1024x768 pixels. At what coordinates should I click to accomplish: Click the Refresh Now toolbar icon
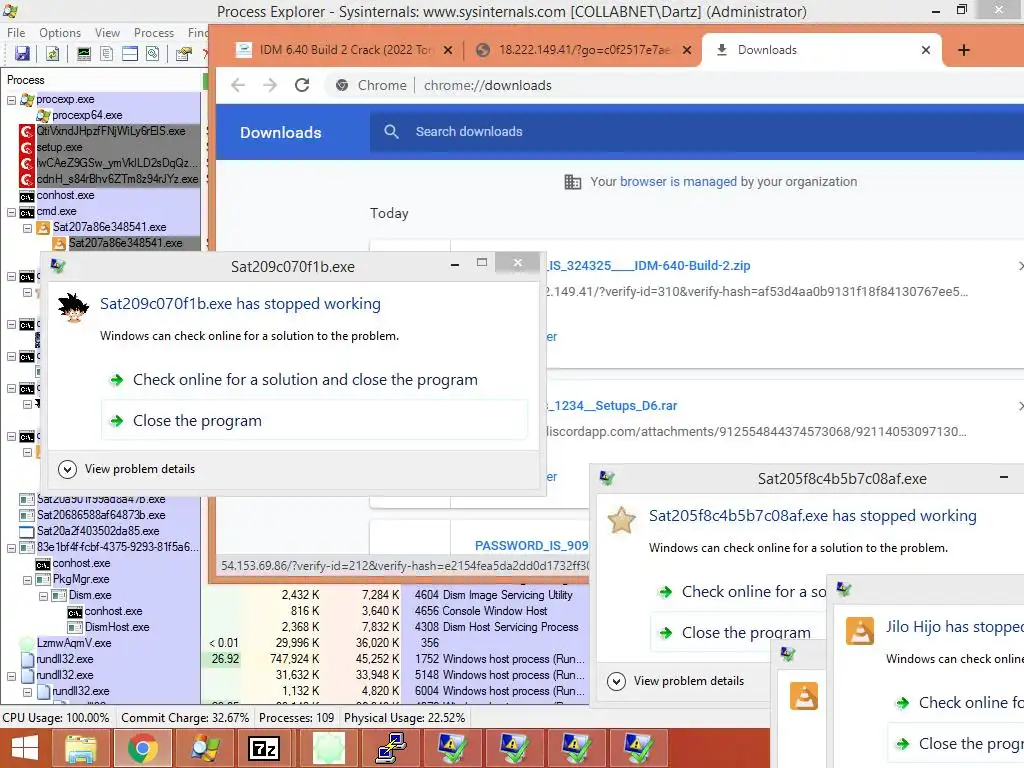(52, 54)
